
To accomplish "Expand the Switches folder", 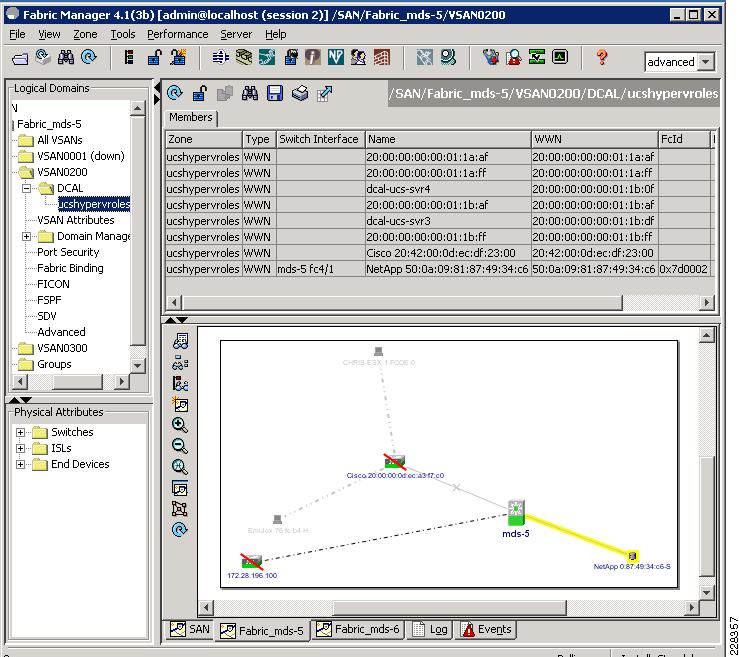I will tap(20, 432).
